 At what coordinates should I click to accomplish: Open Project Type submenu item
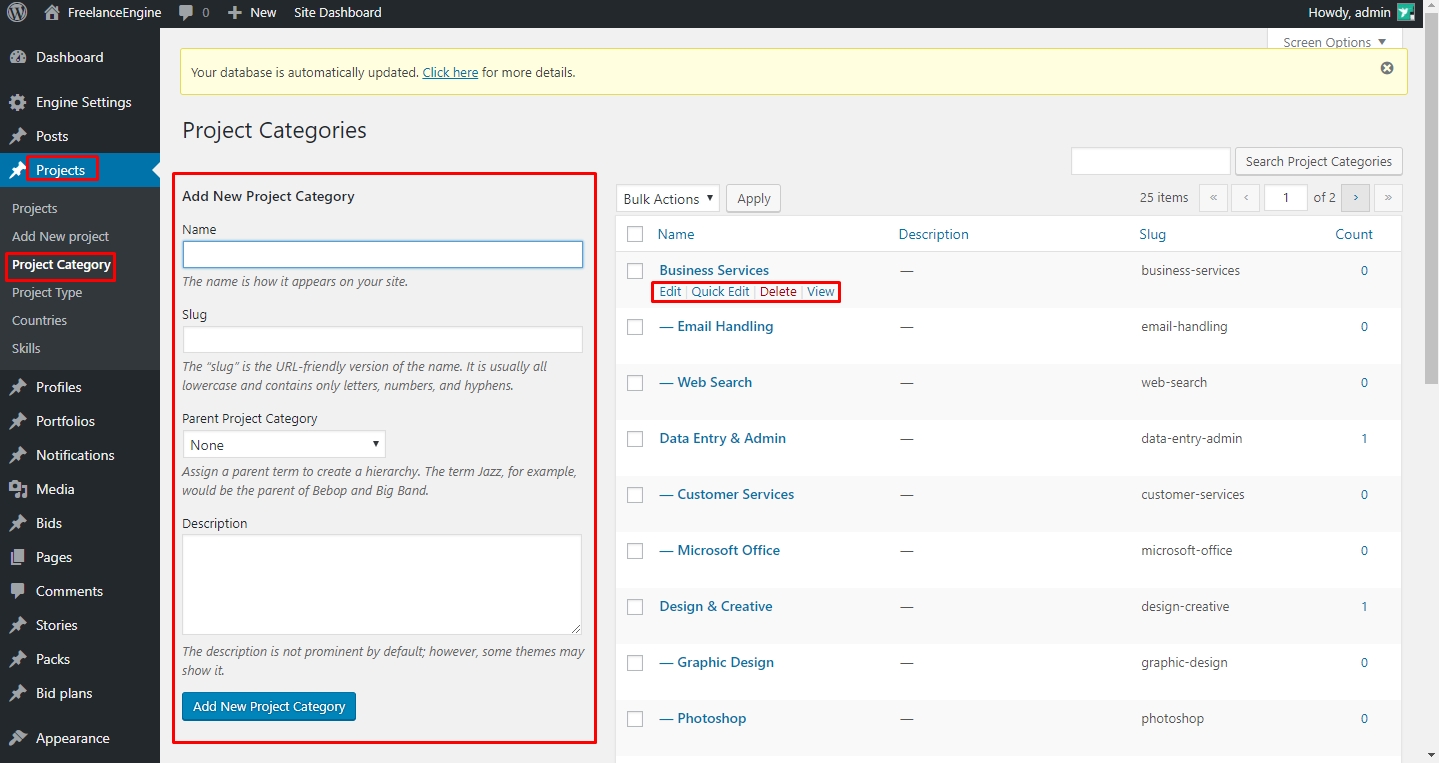click(47, 293)
